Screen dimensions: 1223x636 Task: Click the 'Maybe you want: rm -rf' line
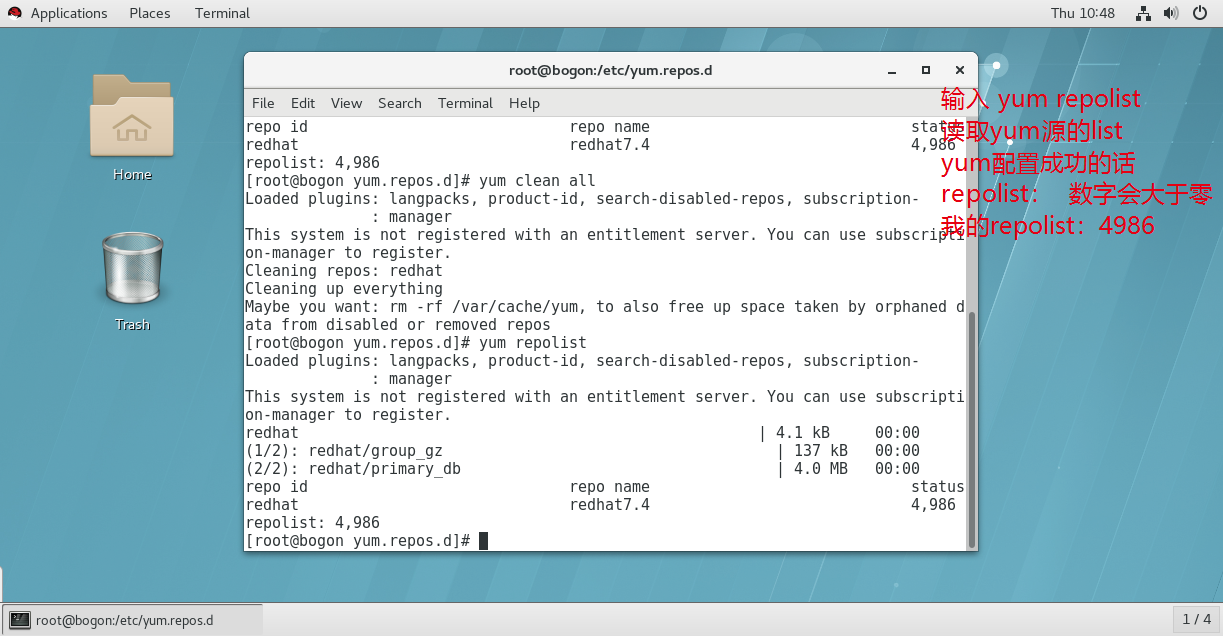tap(605, 307)
